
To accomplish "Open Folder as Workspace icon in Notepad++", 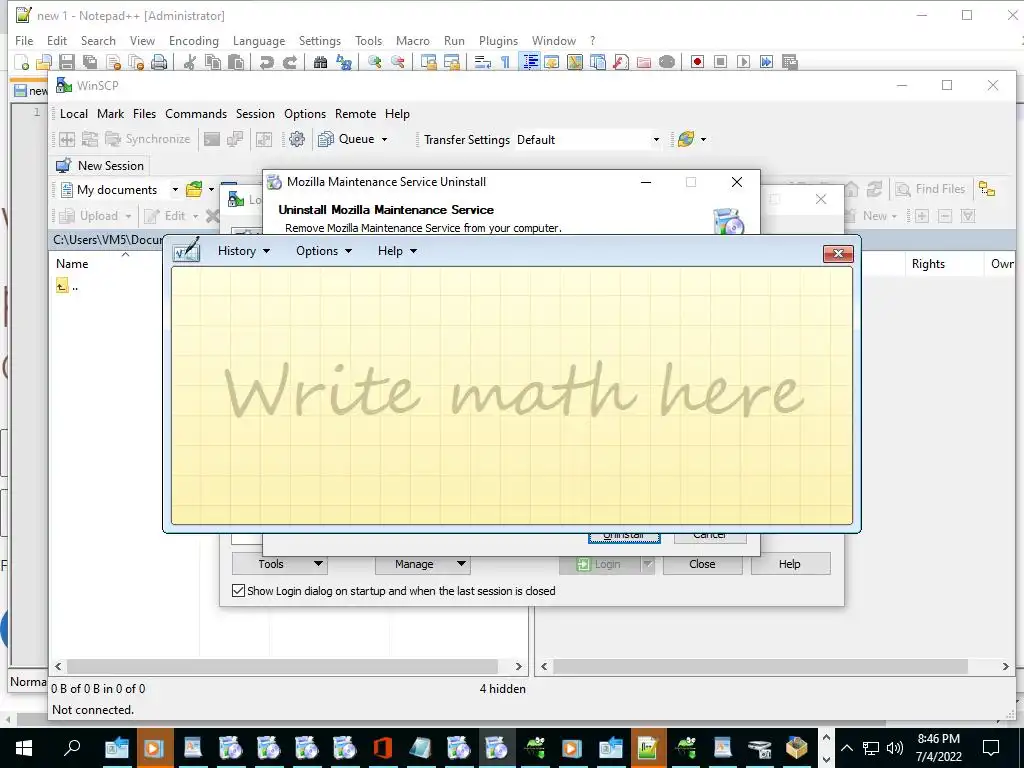I will [644, 62].
